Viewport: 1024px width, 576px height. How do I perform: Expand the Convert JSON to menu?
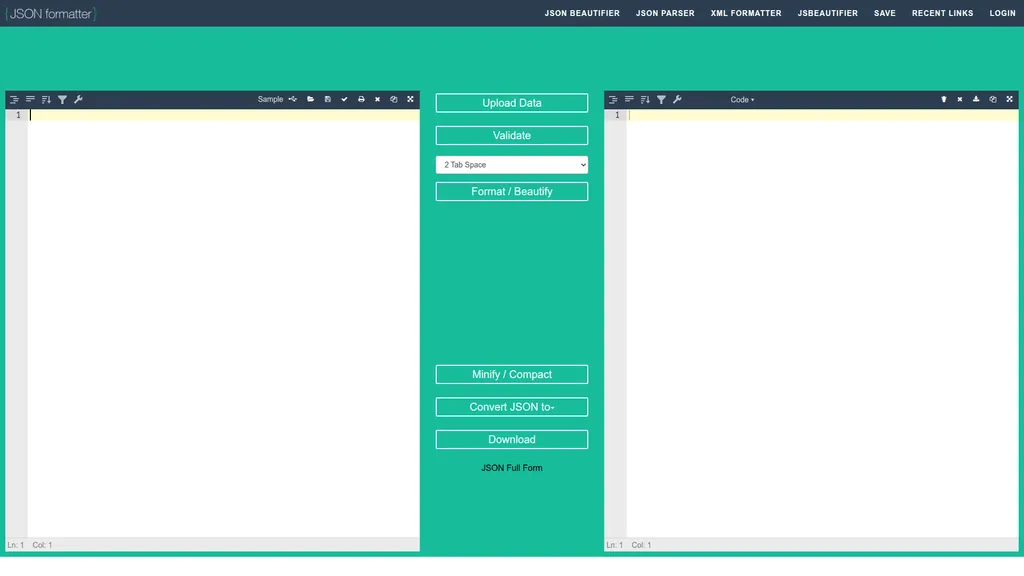511,407
